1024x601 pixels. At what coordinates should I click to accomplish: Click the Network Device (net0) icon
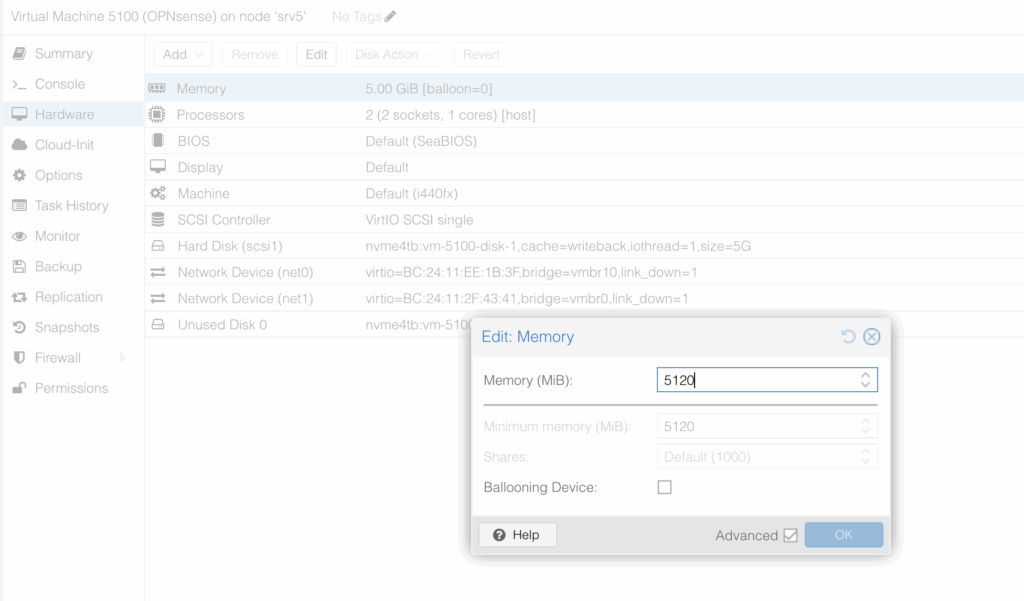157,272
